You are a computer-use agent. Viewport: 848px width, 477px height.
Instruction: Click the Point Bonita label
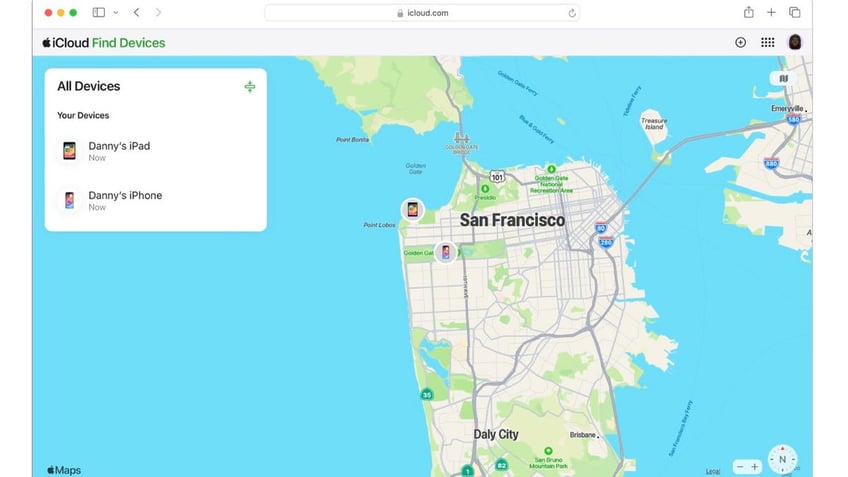point(352,140)
